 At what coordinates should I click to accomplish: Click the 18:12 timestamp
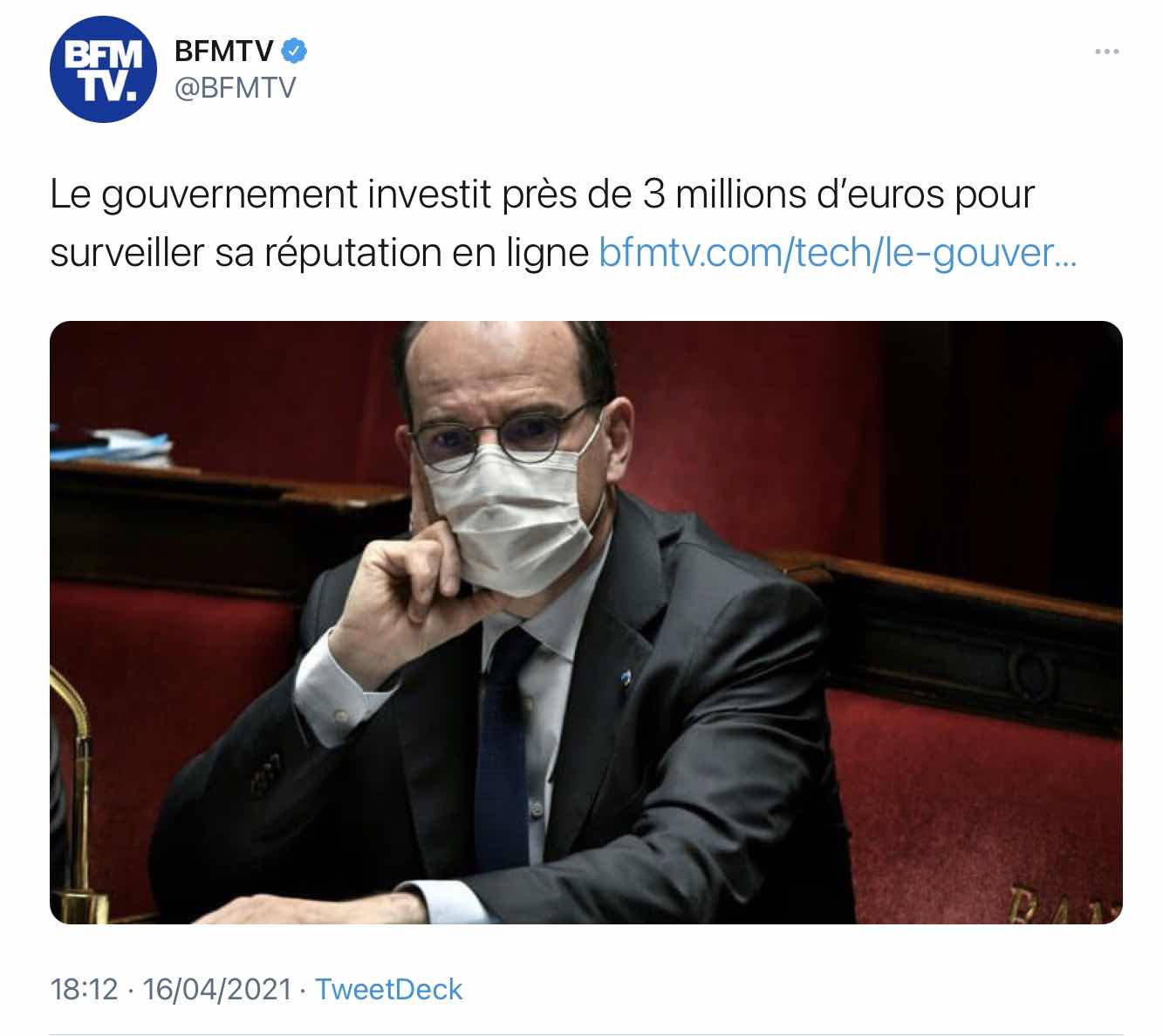pyautogui.click(x=84, y=989)
